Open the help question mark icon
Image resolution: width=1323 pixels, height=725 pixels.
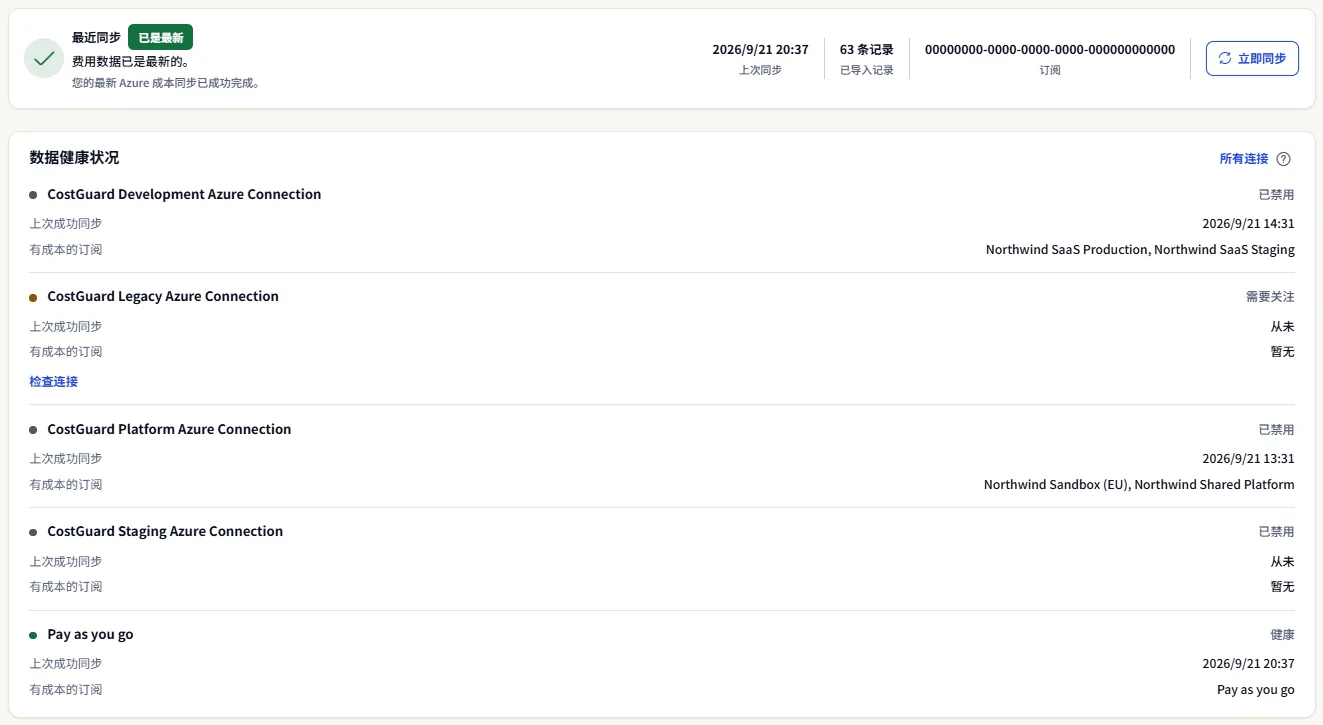click(1284, 159)
